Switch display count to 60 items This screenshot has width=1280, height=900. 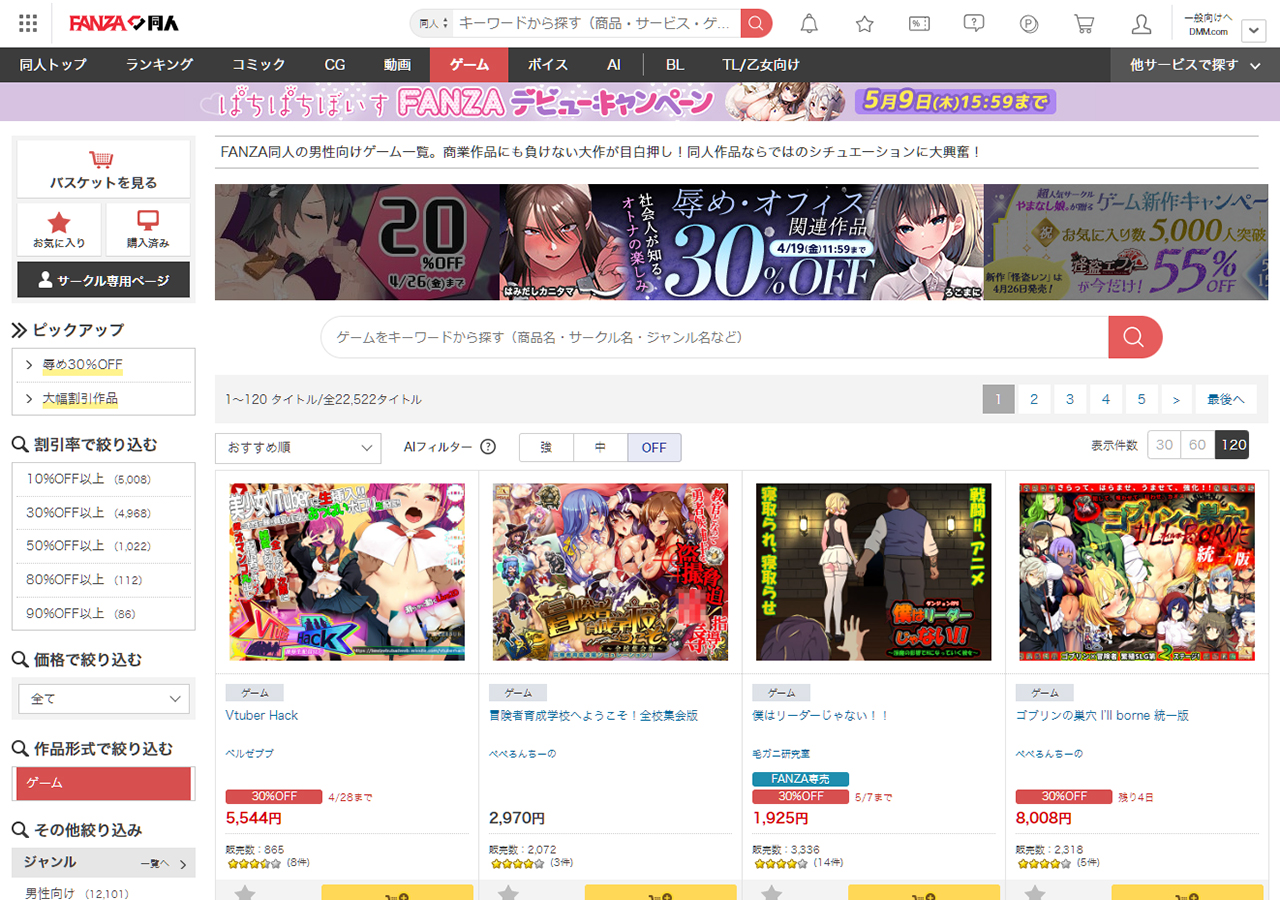(x=1197, y=444)
